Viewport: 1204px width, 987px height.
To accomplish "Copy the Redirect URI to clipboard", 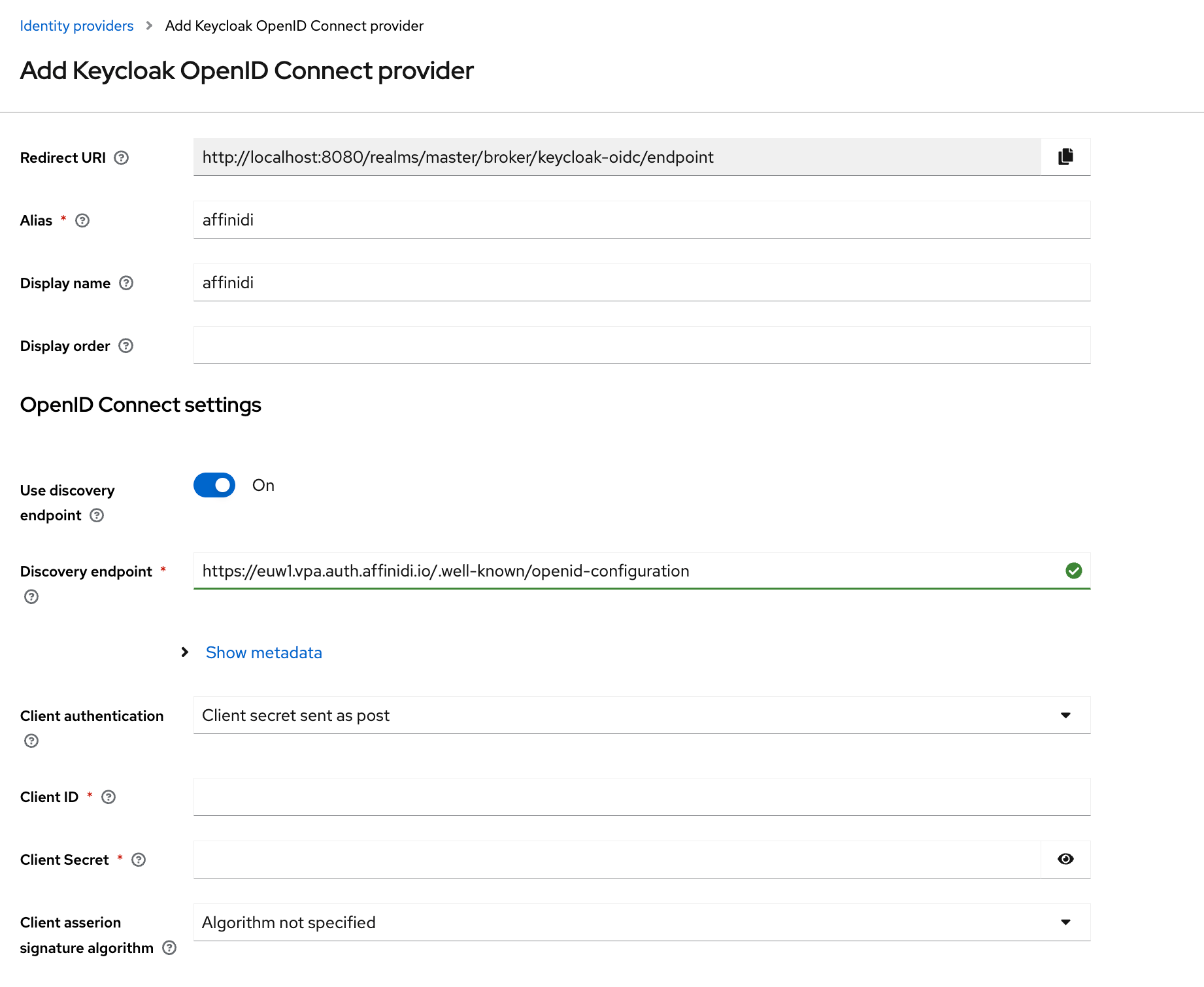I will [1065, 156].
